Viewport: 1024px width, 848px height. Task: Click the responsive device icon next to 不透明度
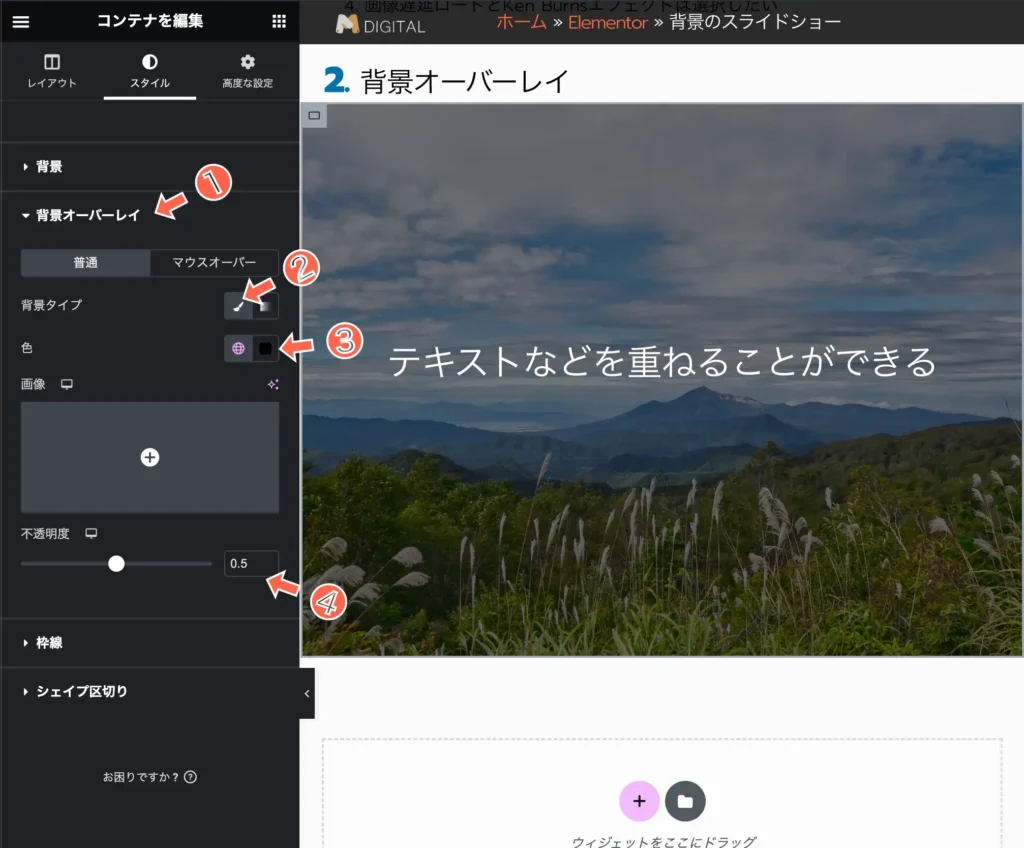[x=91, y=534]
